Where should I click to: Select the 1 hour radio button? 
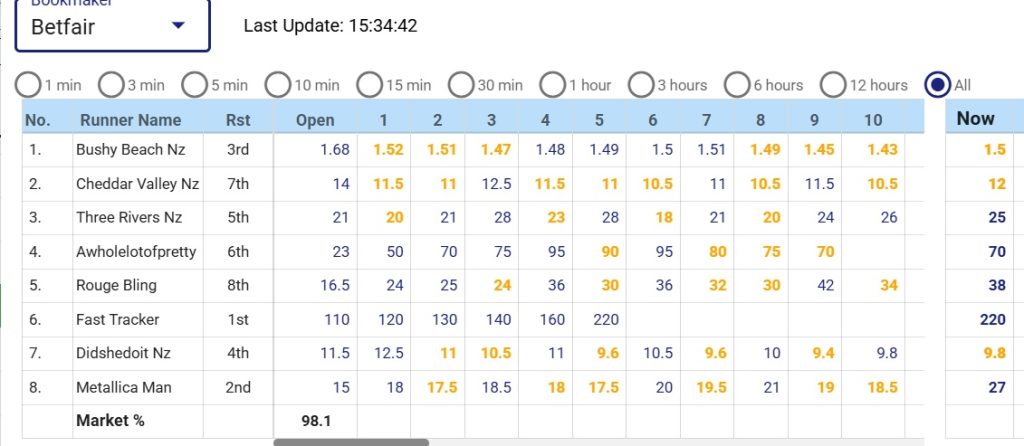(553, 85)
